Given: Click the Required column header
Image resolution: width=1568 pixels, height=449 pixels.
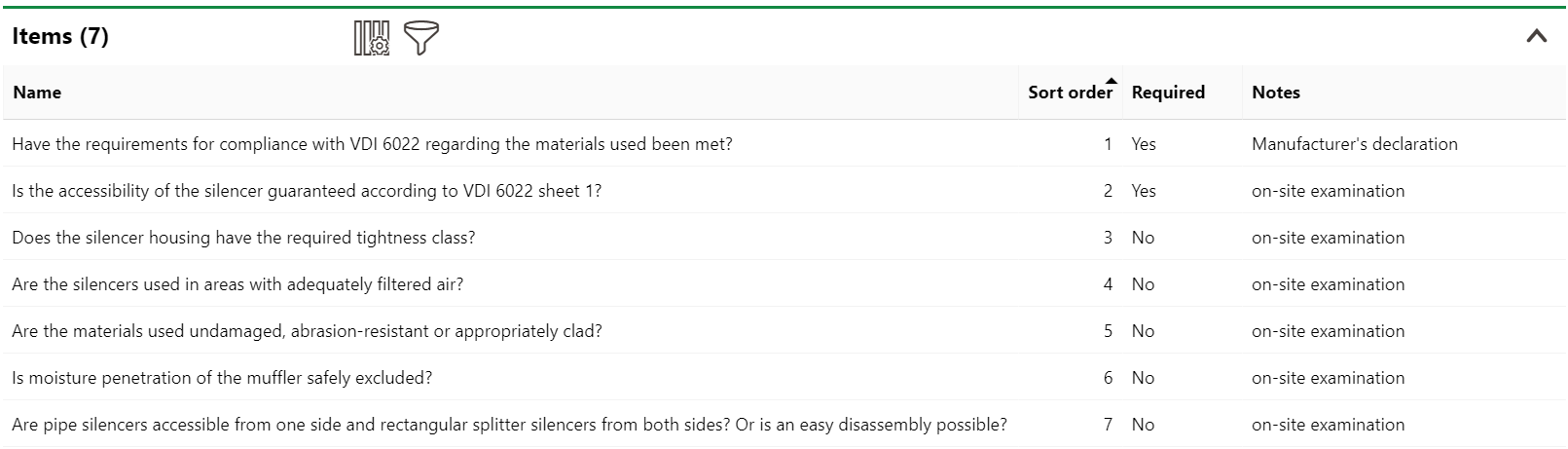Looking at the screenshot, I should [x=1168, y=93].
